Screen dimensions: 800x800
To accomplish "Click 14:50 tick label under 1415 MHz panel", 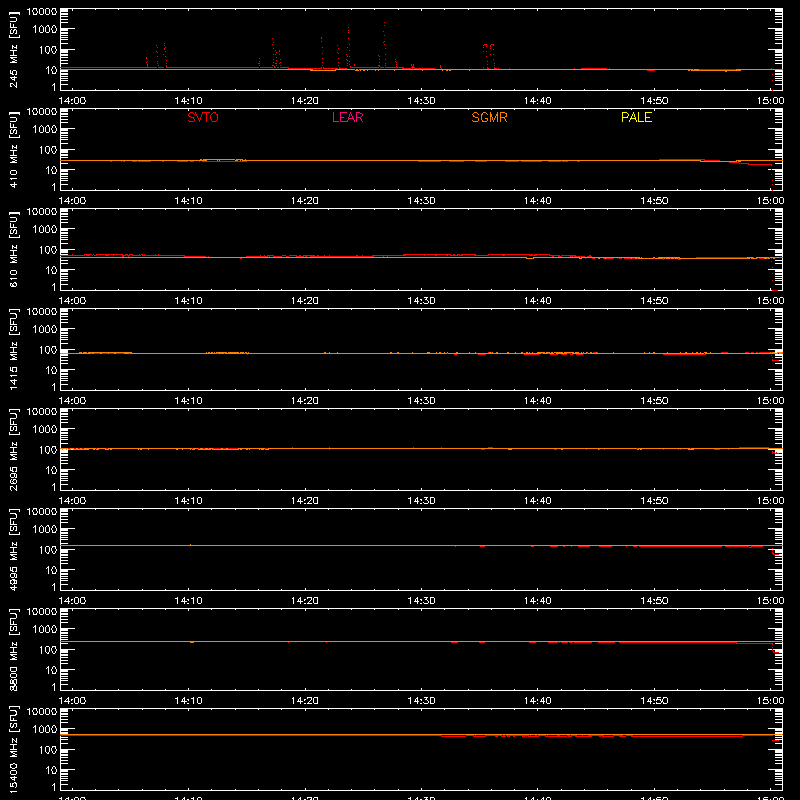I will [x=654, y=401].
